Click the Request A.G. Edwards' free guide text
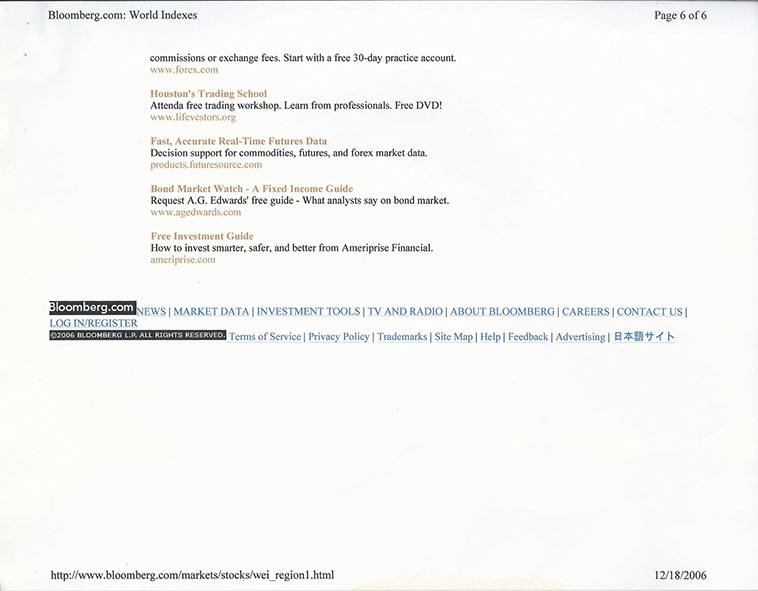Viewport: 758px width, 591px height. [x=300, y=201]
